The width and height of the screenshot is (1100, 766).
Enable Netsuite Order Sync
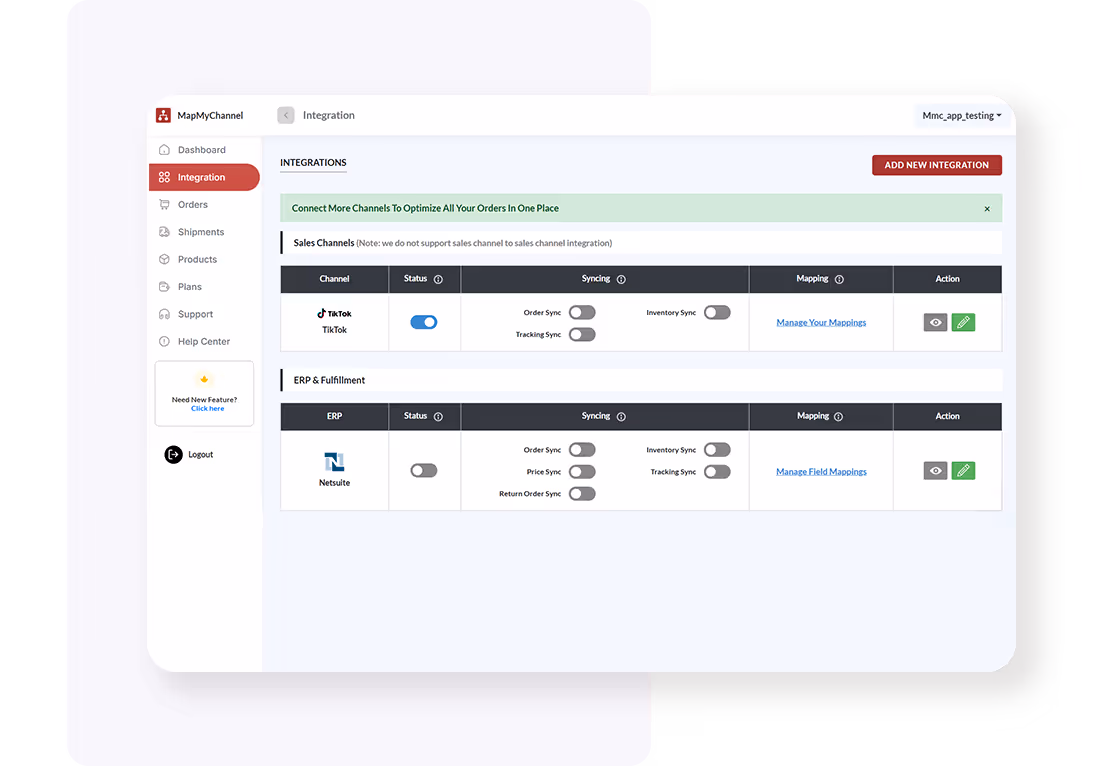pyautogui.click(x=582, y=450)
